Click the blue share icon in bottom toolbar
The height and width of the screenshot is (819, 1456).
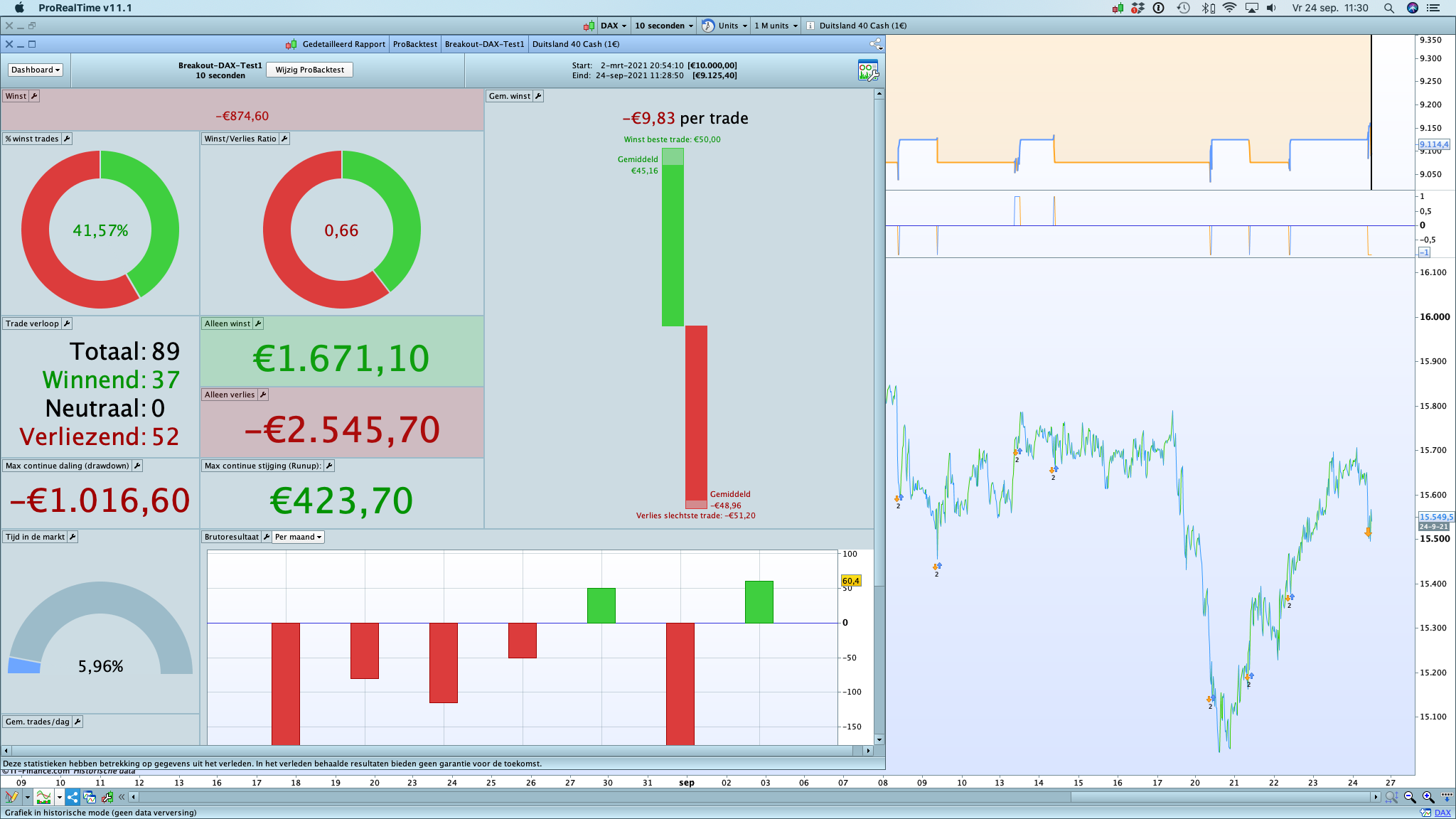coord(73,798)
